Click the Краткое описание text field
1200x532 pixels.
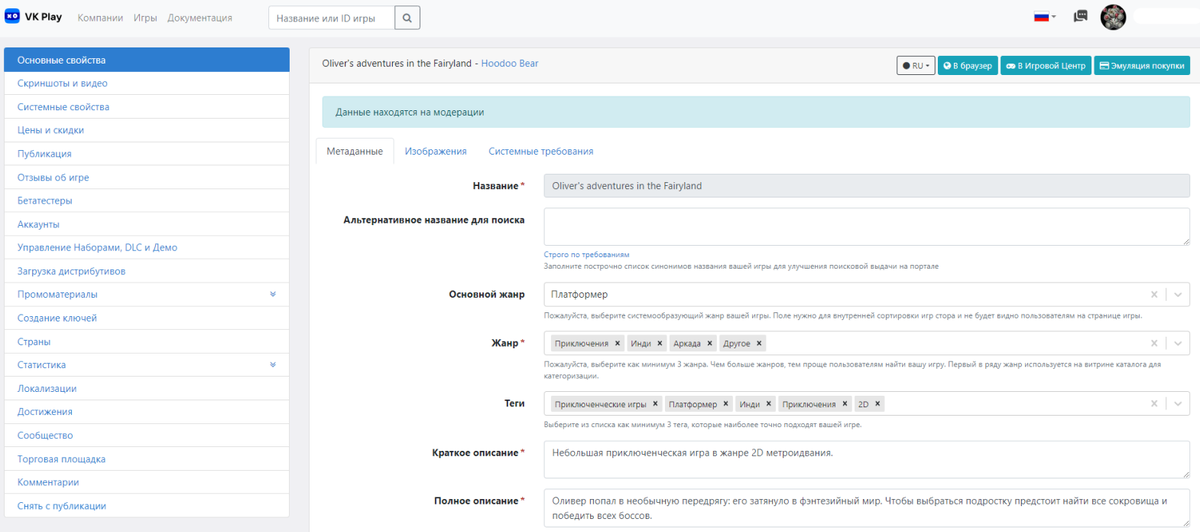(x=867, y=460)
